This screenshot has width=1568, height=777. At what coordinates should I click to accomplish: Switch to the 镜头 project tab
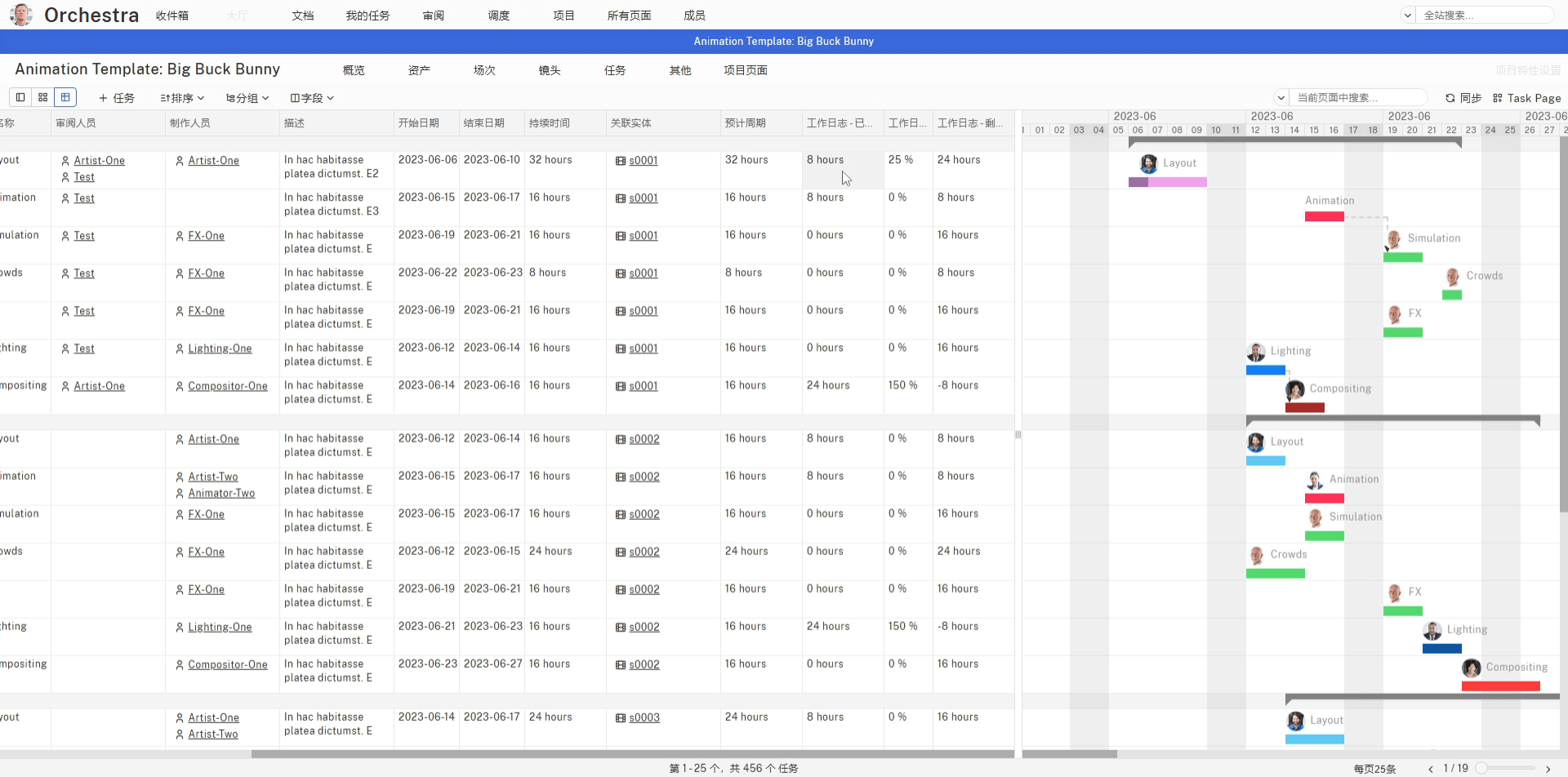(x=550, y=70)
